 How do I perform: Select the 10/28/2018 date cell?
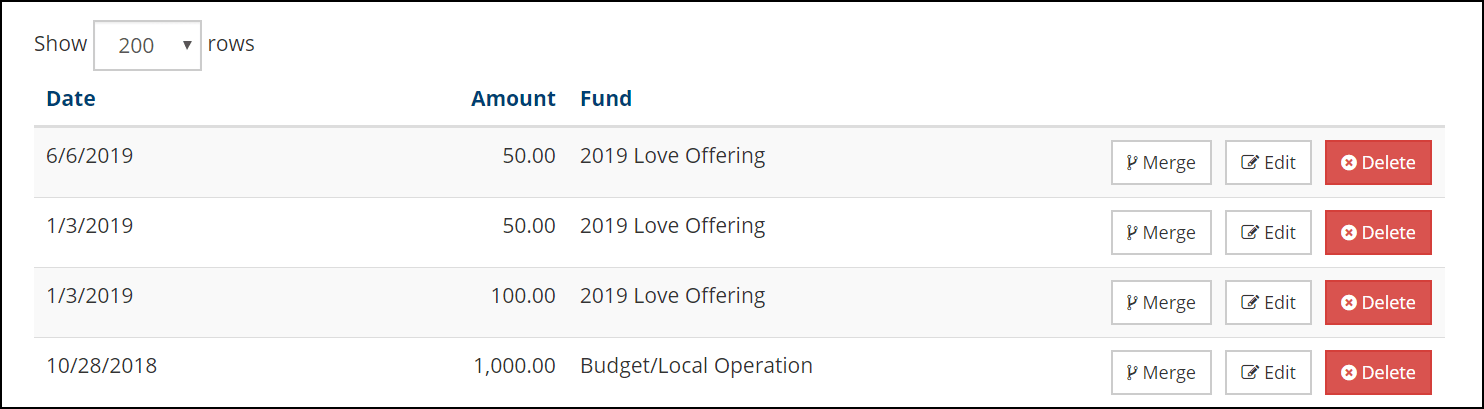pos(102,366)
